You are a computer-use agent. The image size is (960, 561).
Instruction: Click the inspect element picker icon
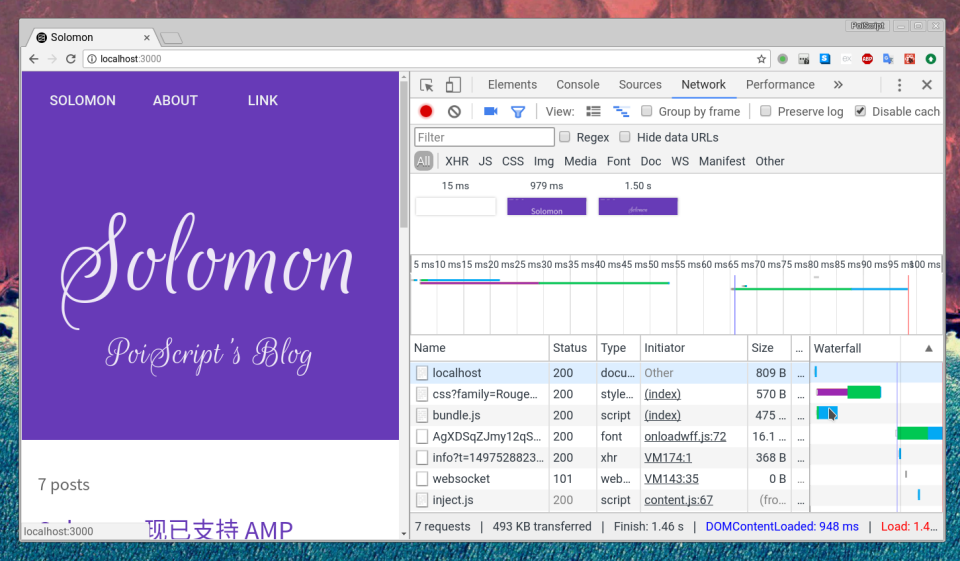click(x=427, y=85)
